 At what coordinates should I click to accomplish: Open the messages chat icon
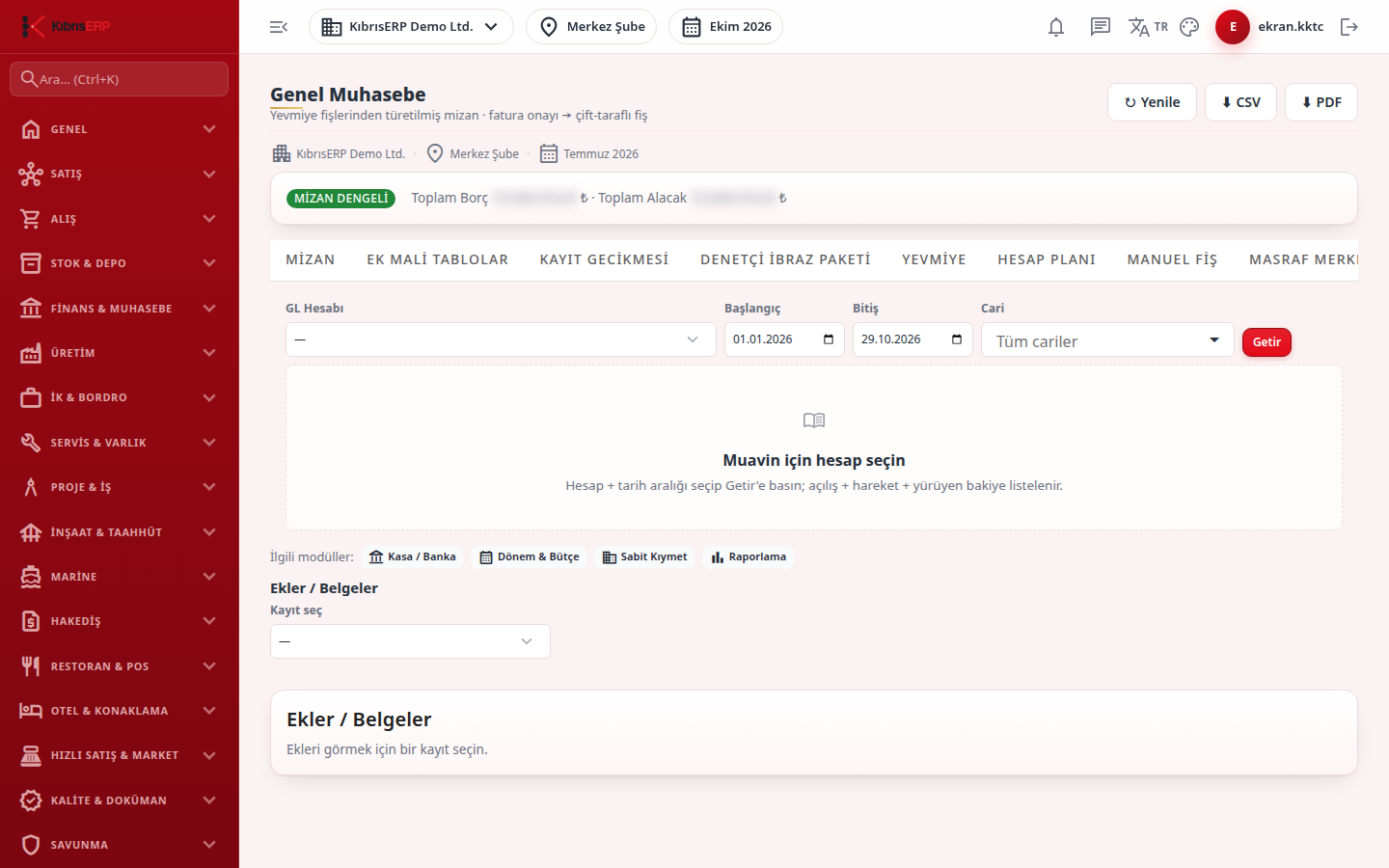point(1101,27)
